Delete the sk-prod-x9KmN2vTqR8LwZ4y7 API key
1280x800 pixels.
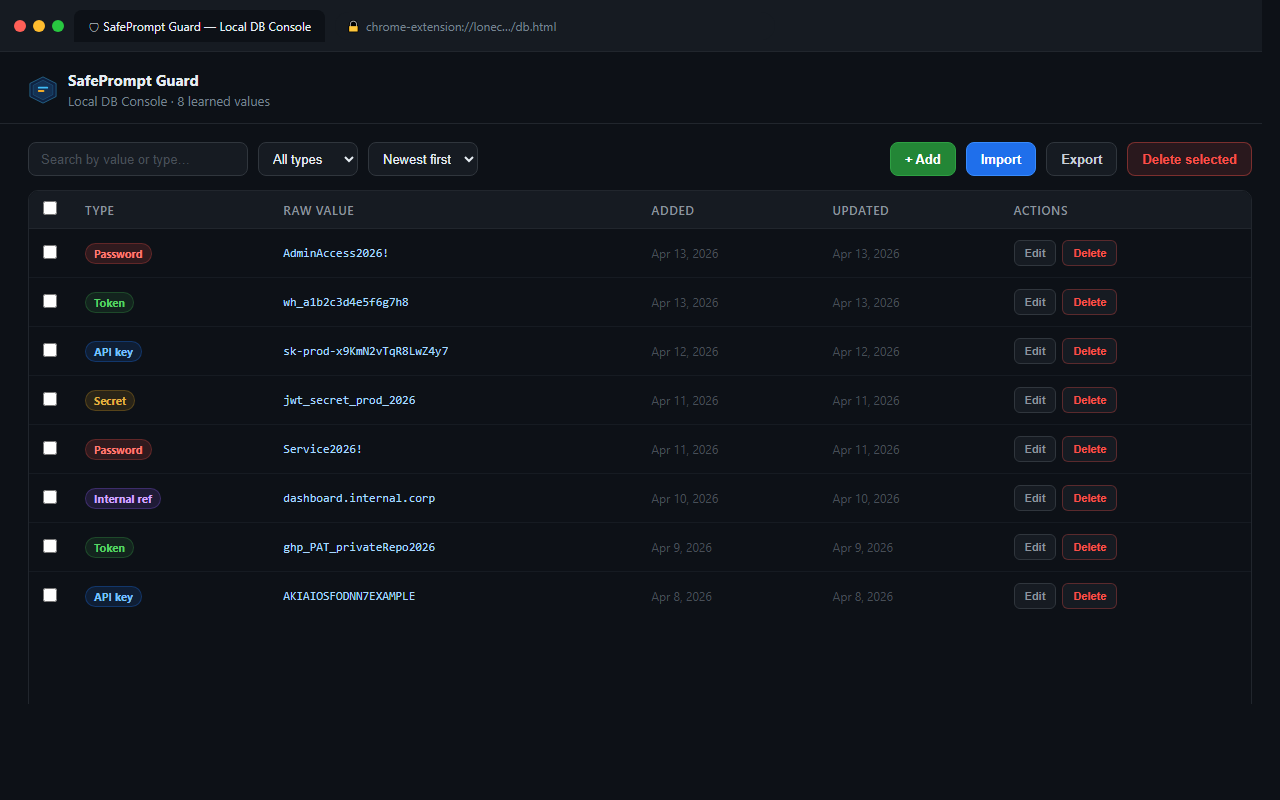(x=1090, y=351)
